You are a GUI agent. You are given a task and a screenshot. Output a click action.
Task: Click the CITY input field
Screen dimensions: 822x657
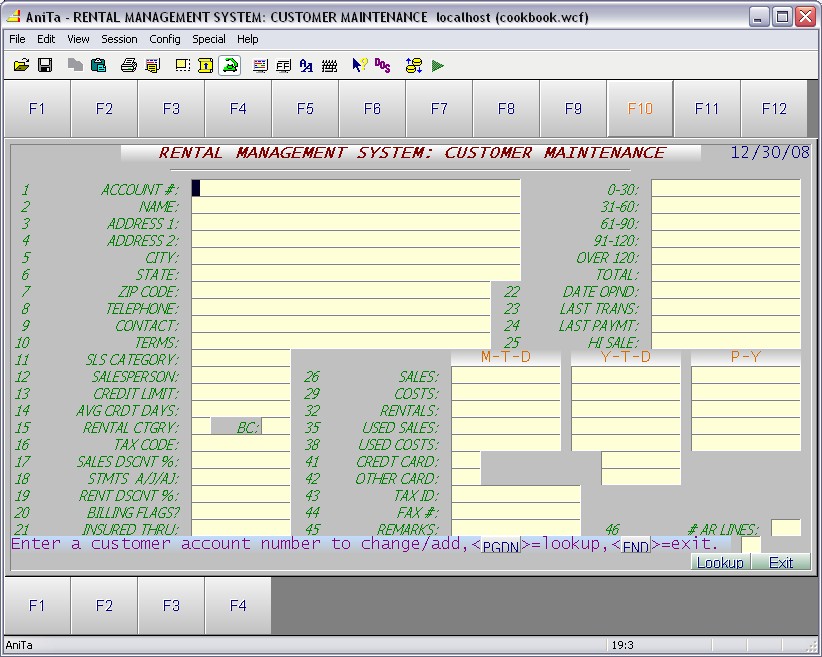356,256
